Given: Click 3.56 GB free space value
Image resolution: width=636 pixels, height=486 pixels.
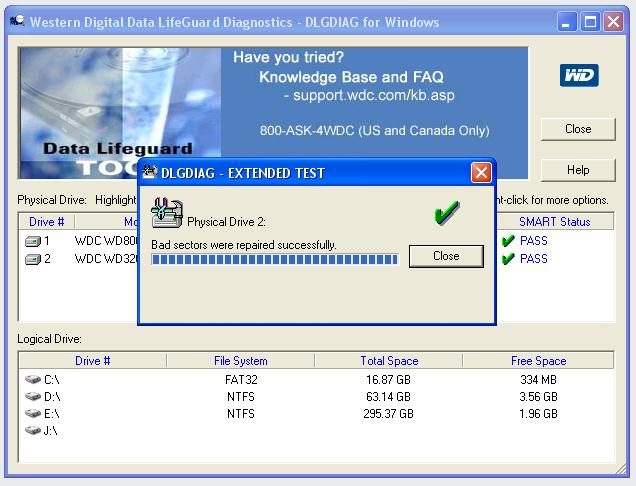Looking at the screenshot, I should coord(538,397).
